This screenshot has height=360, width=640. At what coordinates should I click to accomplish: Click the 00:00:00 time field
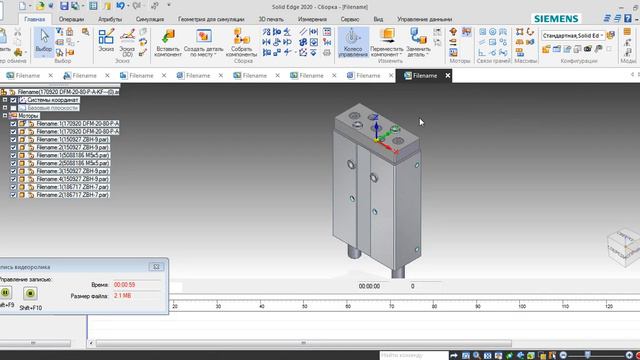369,286
